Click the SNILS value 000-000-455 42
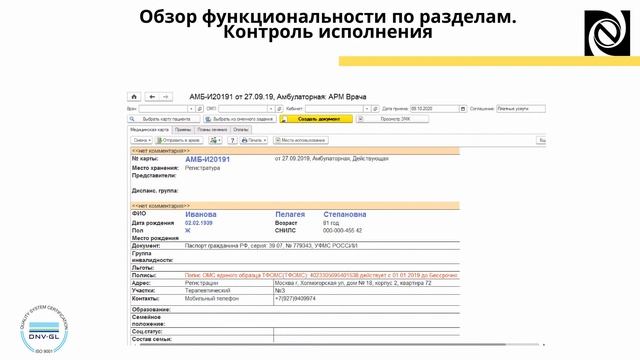Image resolution: width=640 pixels, height=360 pixels. [342, 231]
